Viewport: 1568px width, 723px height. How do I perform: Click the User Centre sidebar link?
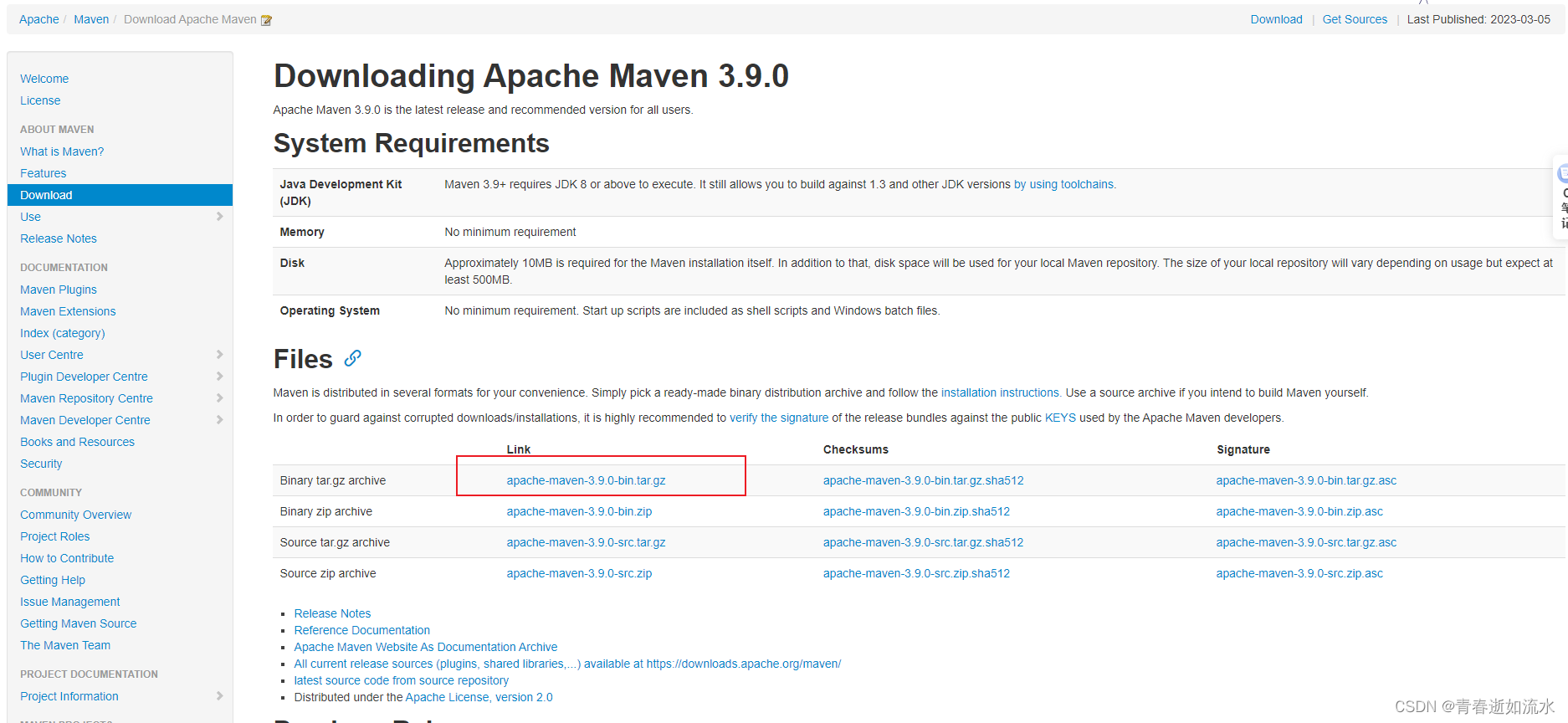[x=52, y=355]
